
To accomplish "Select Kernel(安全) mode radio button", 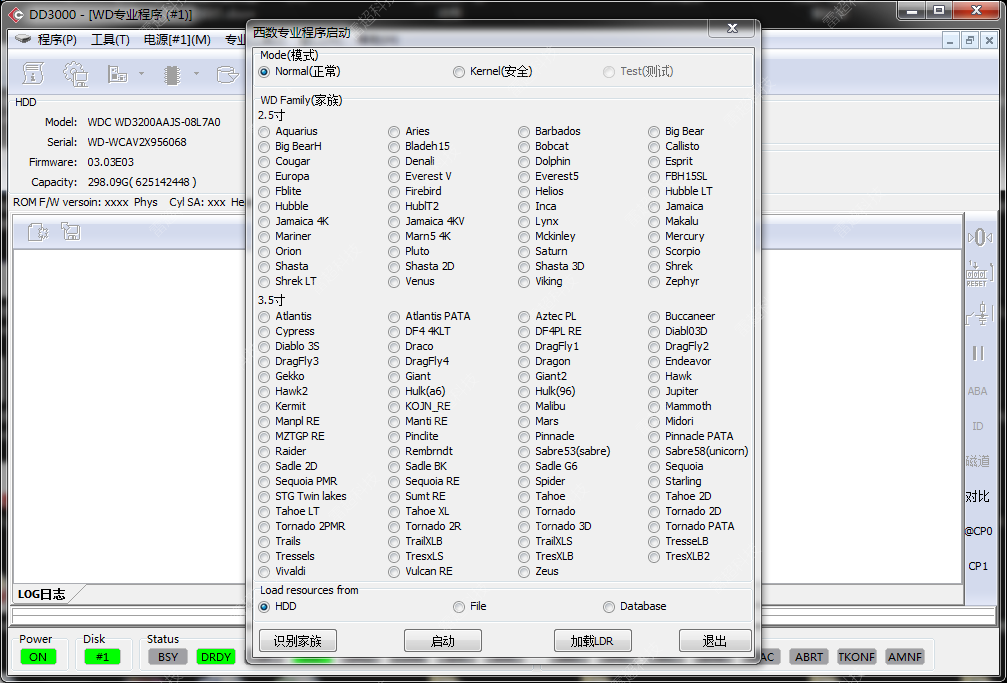I will (x=493, y=71).
